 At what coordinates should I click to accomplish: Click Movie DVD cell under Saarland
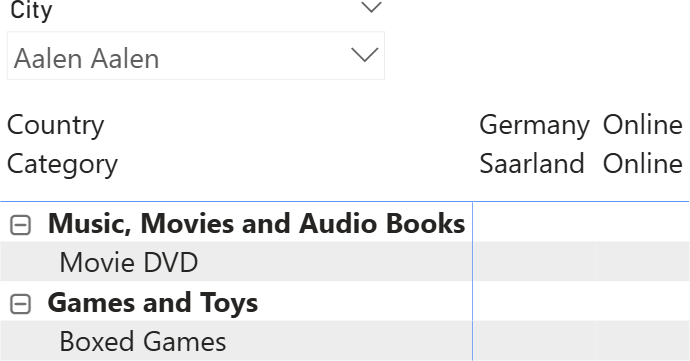535,262
